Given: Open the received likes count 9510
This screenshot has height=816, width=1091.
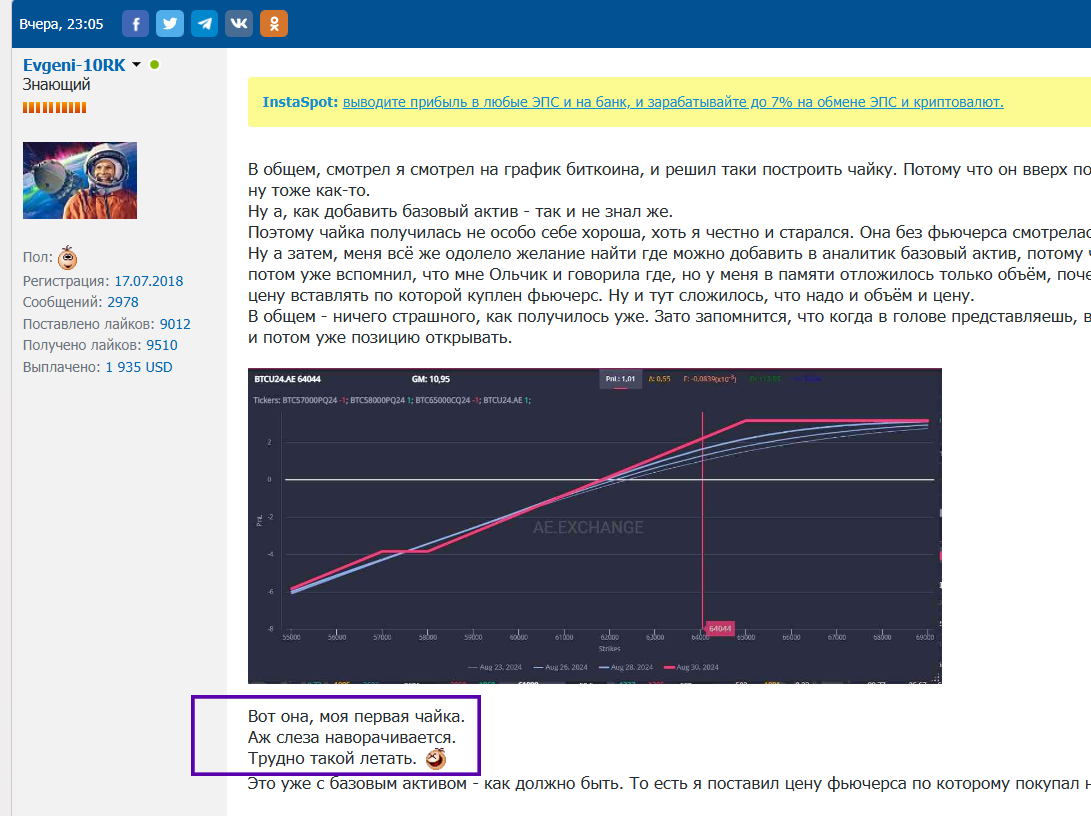Looking at the screenshot, I should [161, 345].
